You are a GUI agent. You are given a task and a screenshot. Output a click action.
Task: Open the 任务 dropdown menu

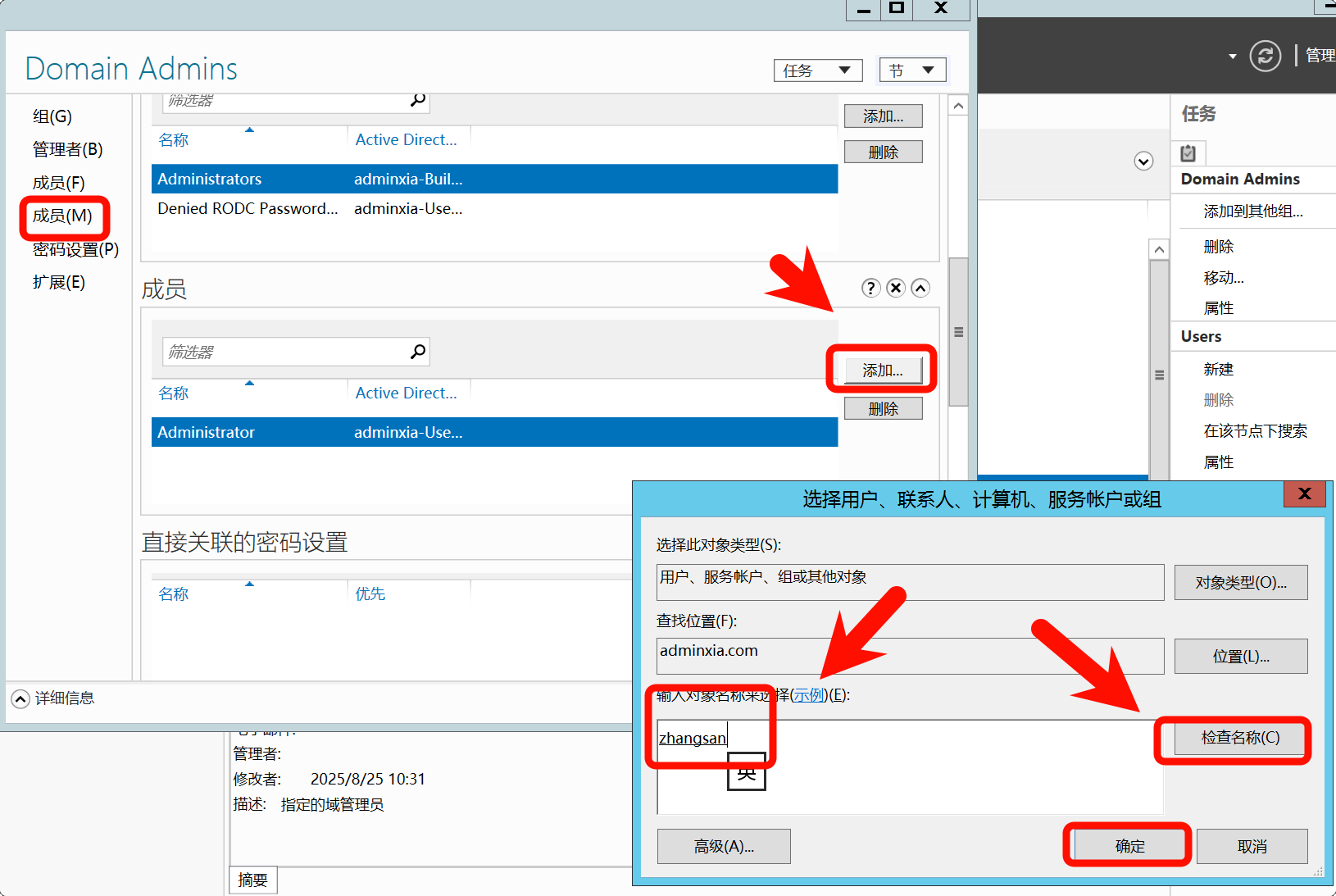point(817,70)
